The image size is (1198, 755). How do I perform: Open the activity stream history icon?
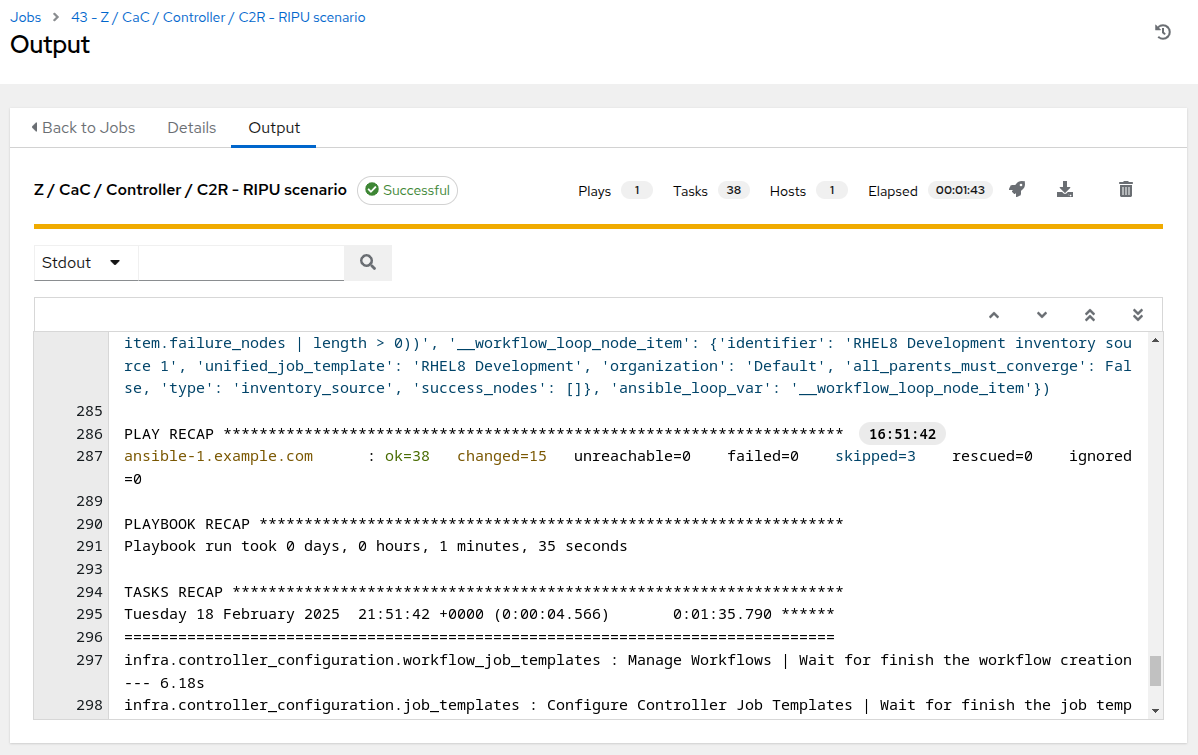tap(1162, 32)
